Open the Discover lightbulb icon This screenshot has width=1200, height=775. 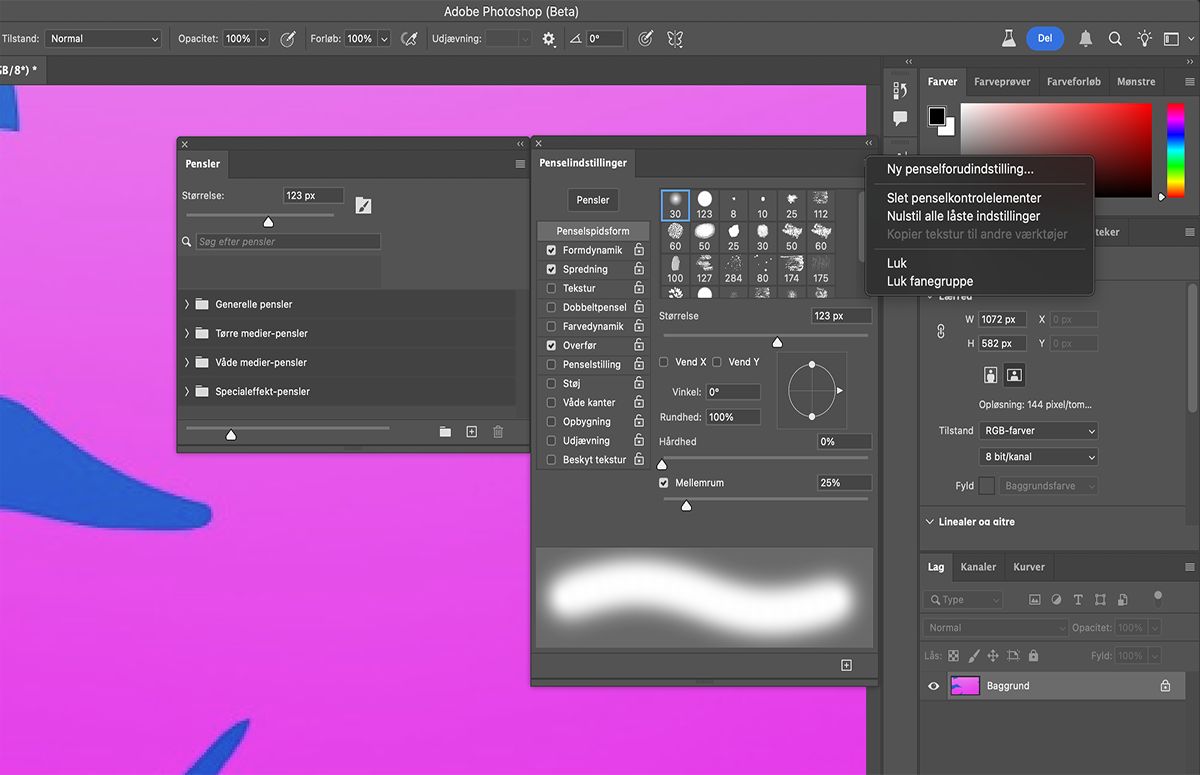1144,39
